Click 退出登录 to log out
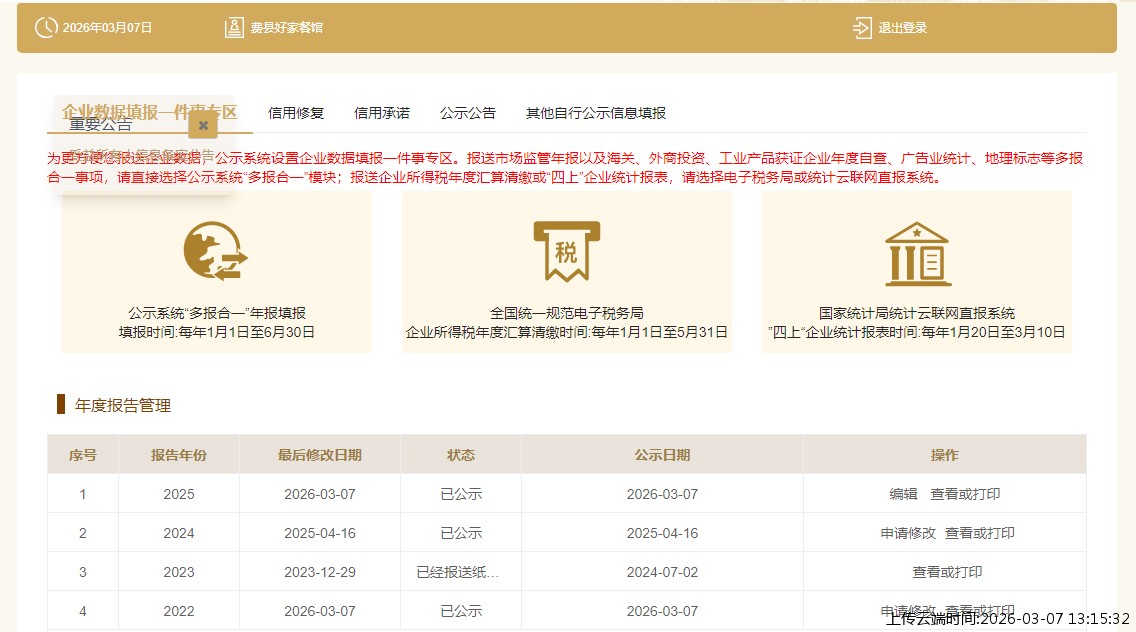The height and width of the screenshot is (632, 1136). tap(903, 28)
